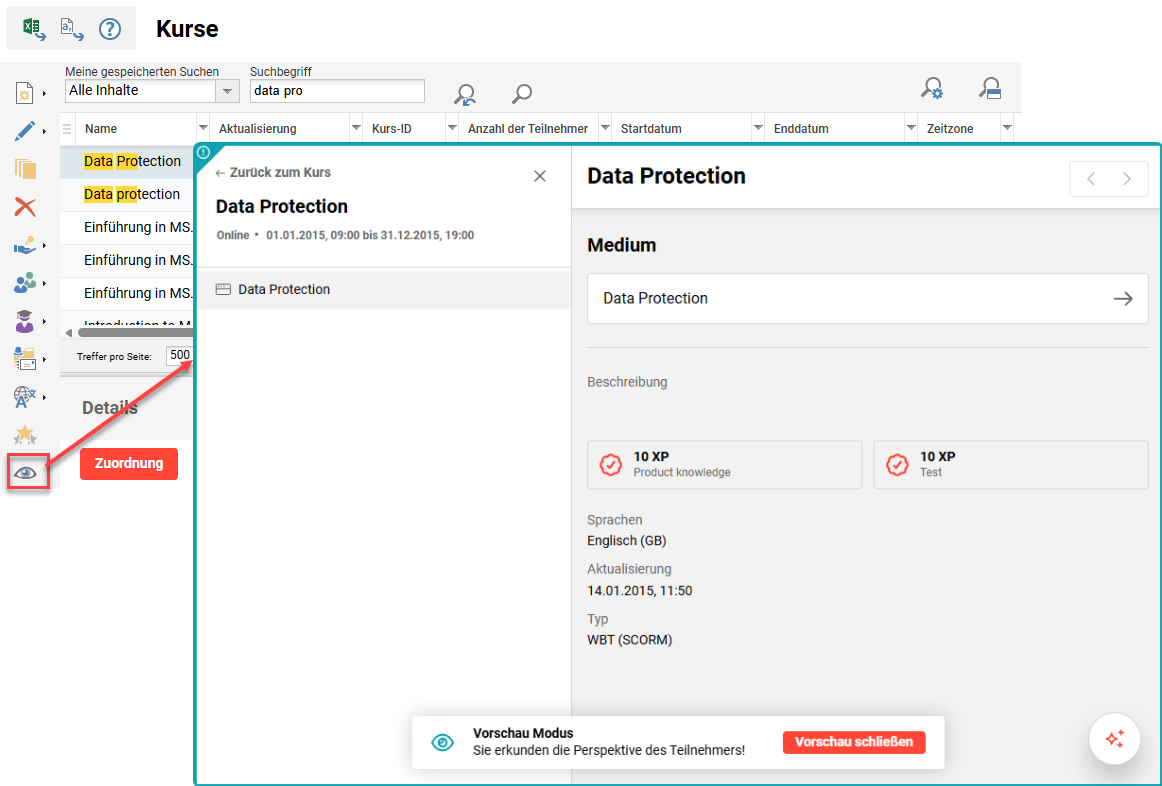Click the red X delete icon
The height and width of the screenshot is (786, 1162).
[x=25, y=207]
